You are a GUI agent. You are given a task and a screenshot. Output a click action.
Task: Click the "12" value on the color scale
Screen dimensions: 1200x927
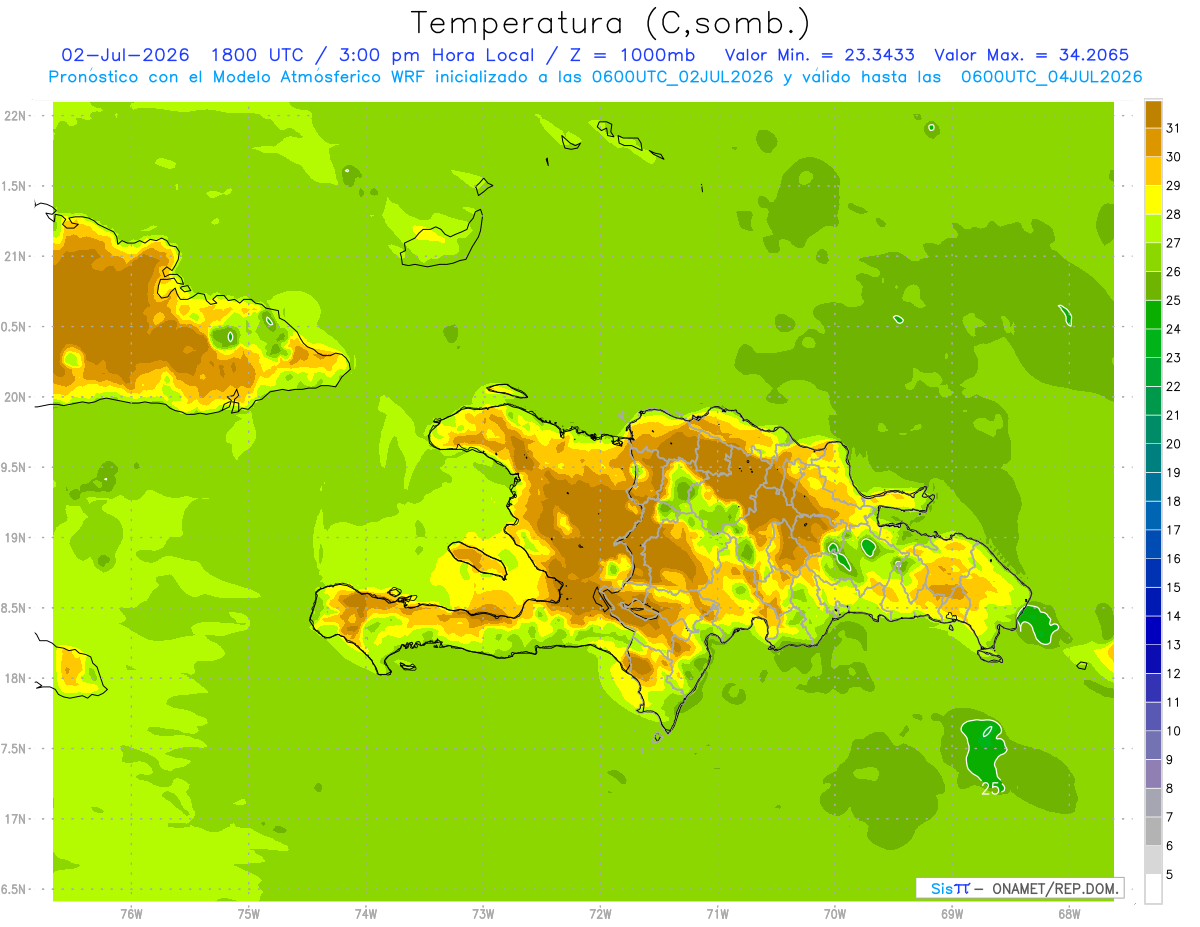pyautogui.click(x=1173, y=674)
